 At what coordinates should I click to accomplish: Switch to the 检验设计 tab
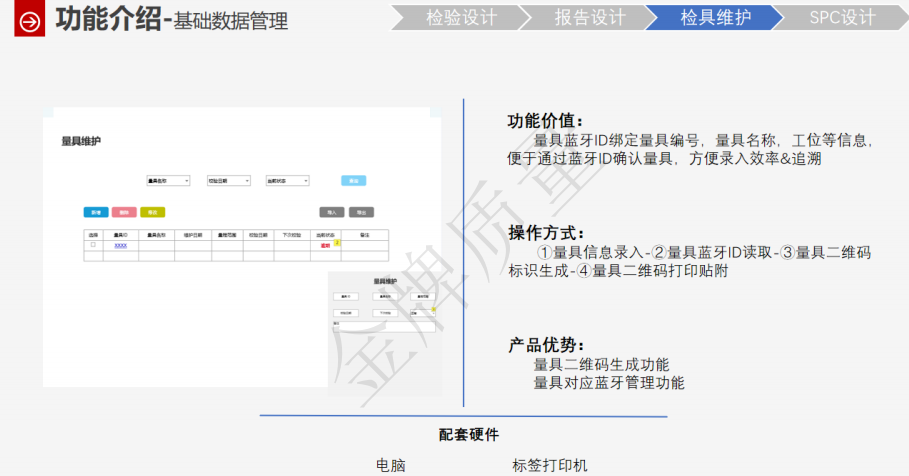click(x=461, y=17)
